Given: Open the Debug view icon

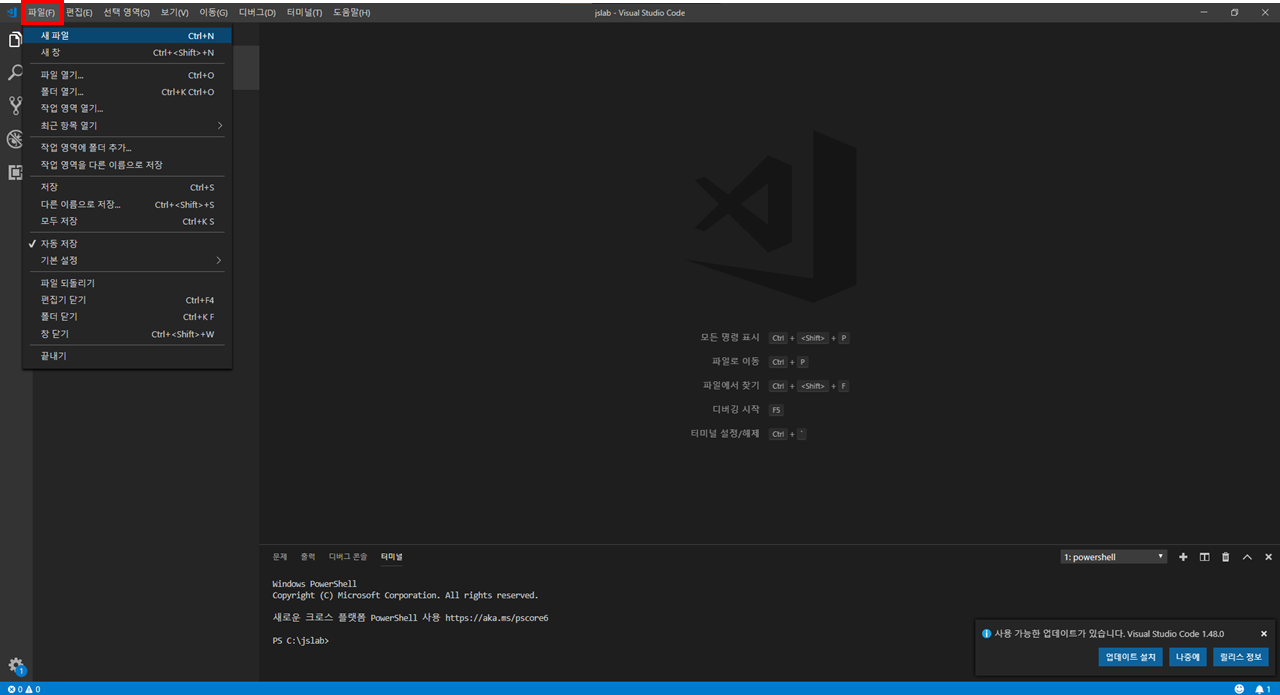Looking at the screenshot, I should pyautogui.click(x=15, y=139).
